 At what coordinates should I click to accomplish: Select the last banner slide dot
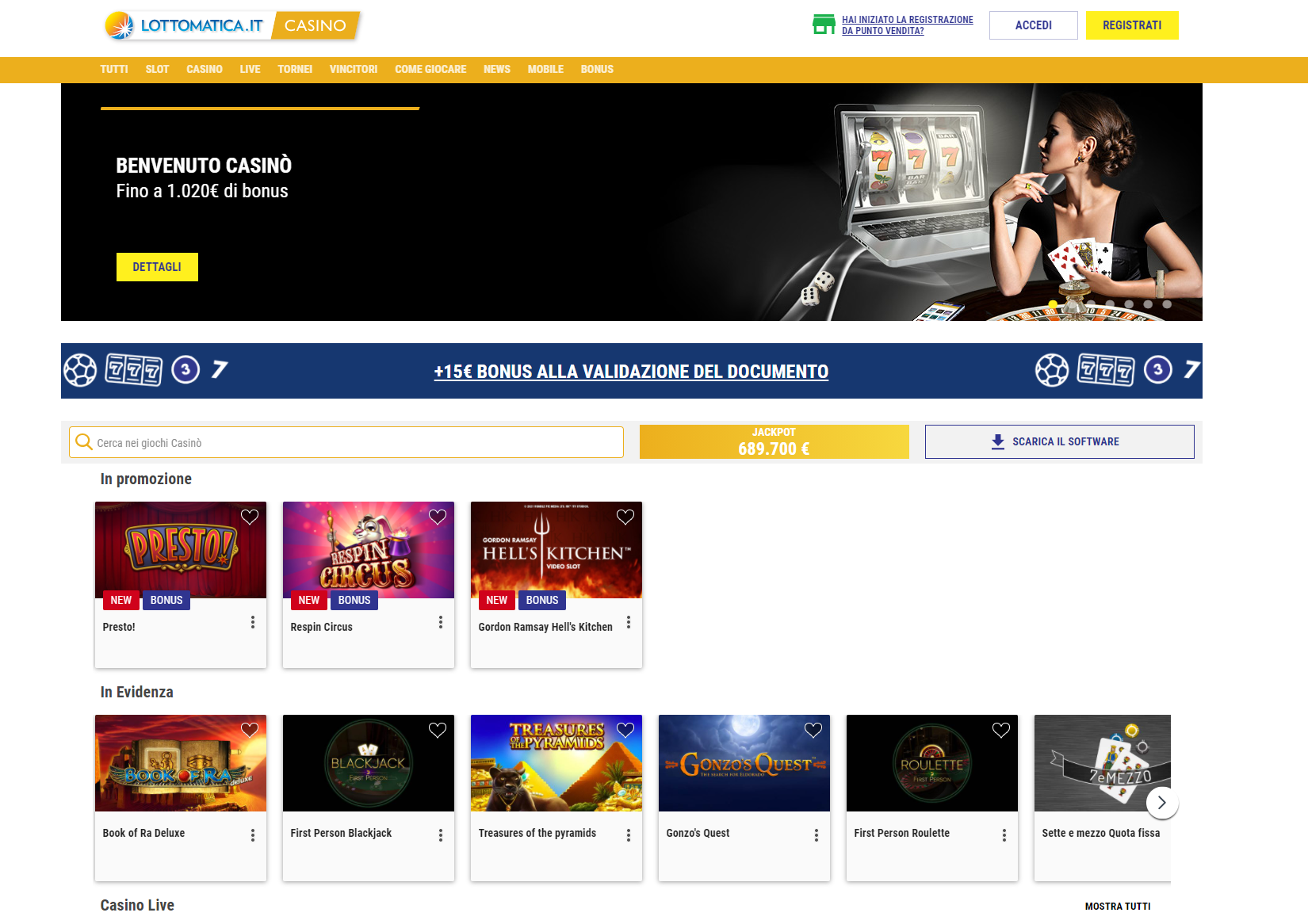(1167, 304)
